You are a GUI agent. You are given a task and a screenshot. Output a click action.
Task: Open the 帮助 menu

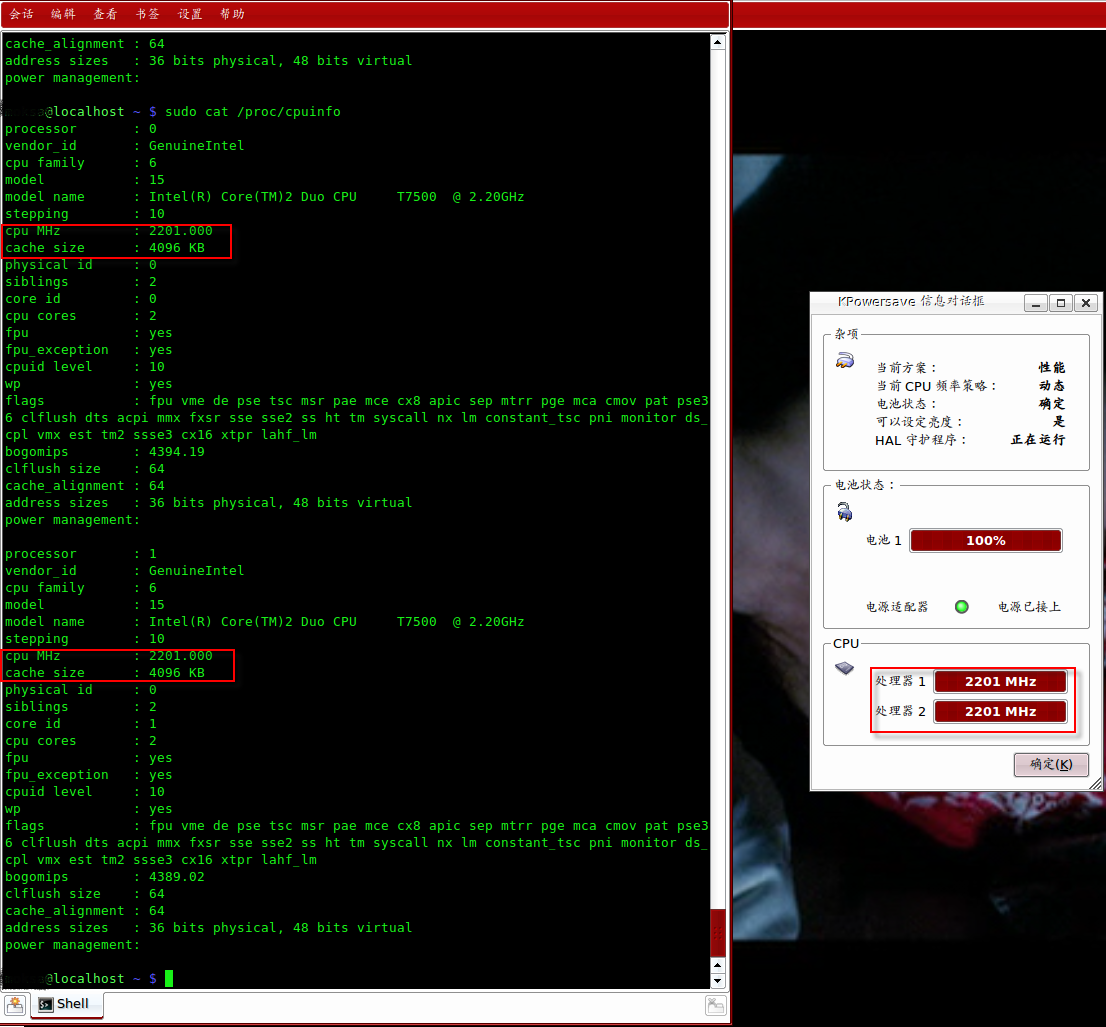point(232,14)
